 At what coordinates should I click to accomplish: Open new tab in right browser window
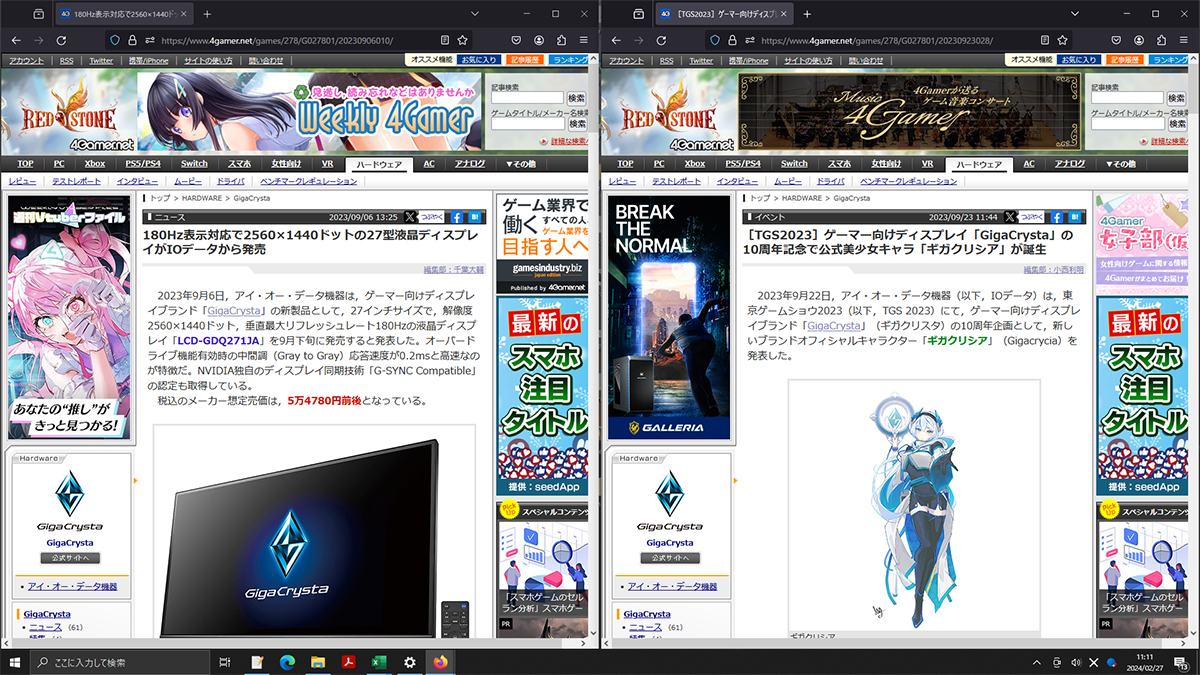[x=807, y=14]
